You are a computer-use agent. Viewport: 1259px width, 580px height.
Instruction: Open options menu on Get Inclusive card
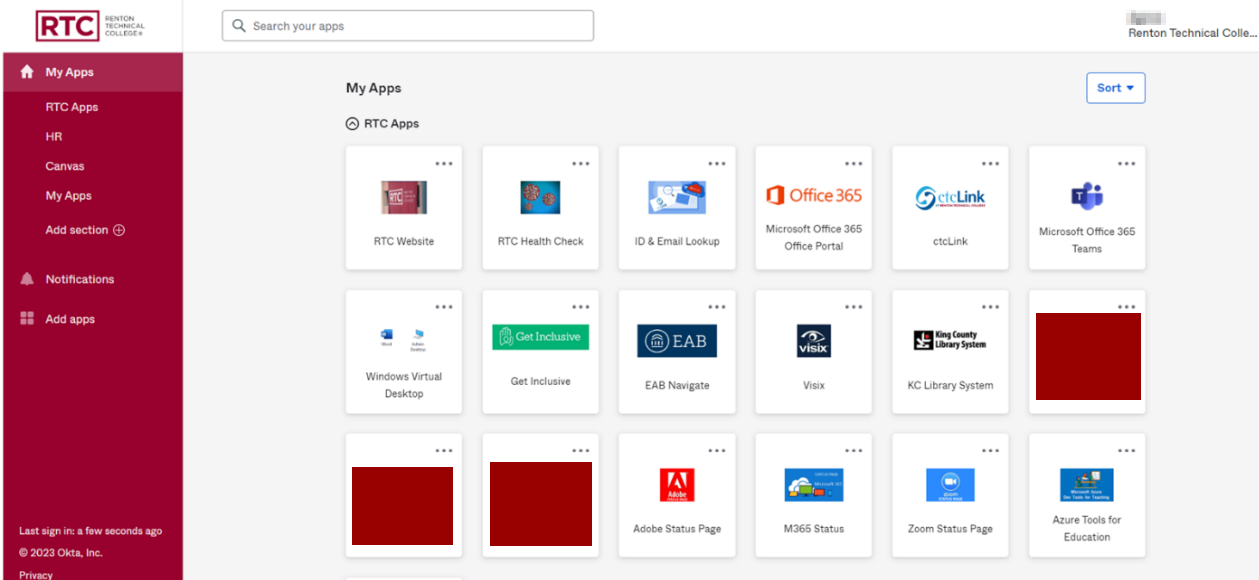pyautogui.click(x=580, y=307)
